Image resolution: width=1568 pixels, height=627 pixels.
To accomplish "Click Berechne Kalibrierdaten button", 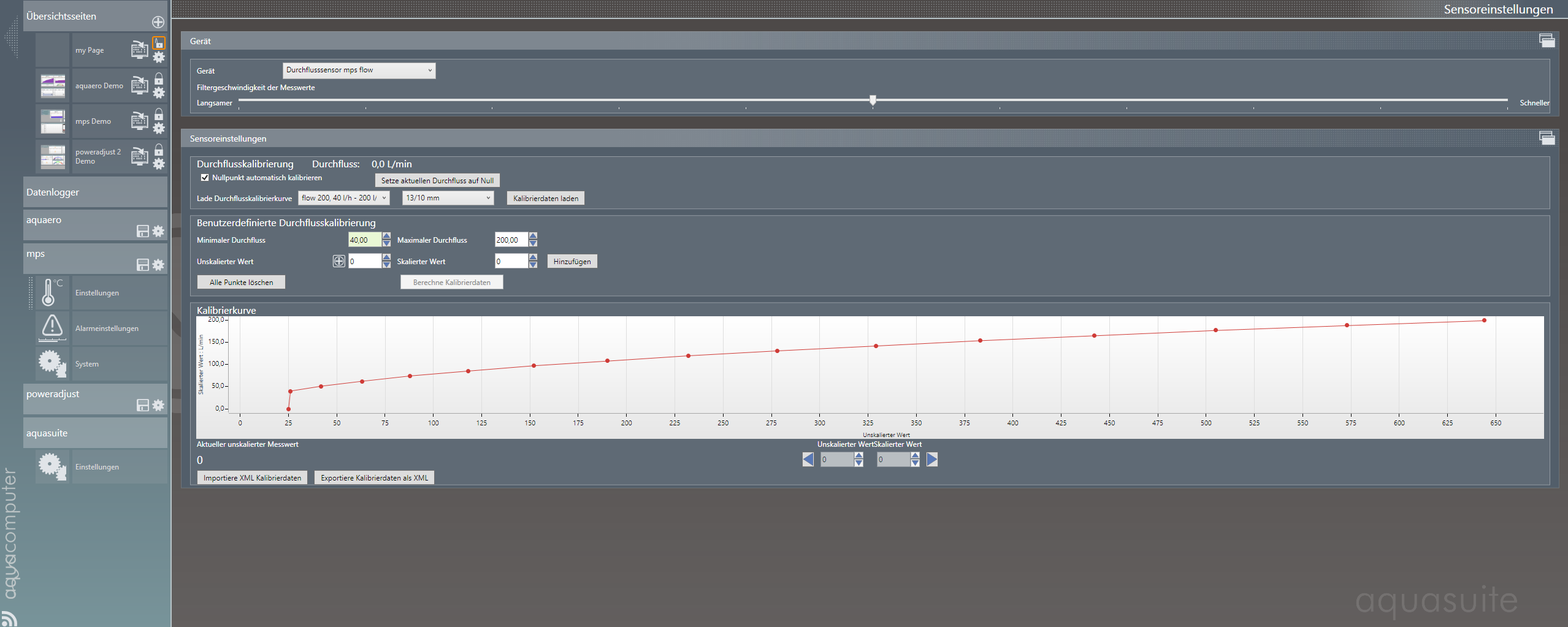I will click(452, 282).
